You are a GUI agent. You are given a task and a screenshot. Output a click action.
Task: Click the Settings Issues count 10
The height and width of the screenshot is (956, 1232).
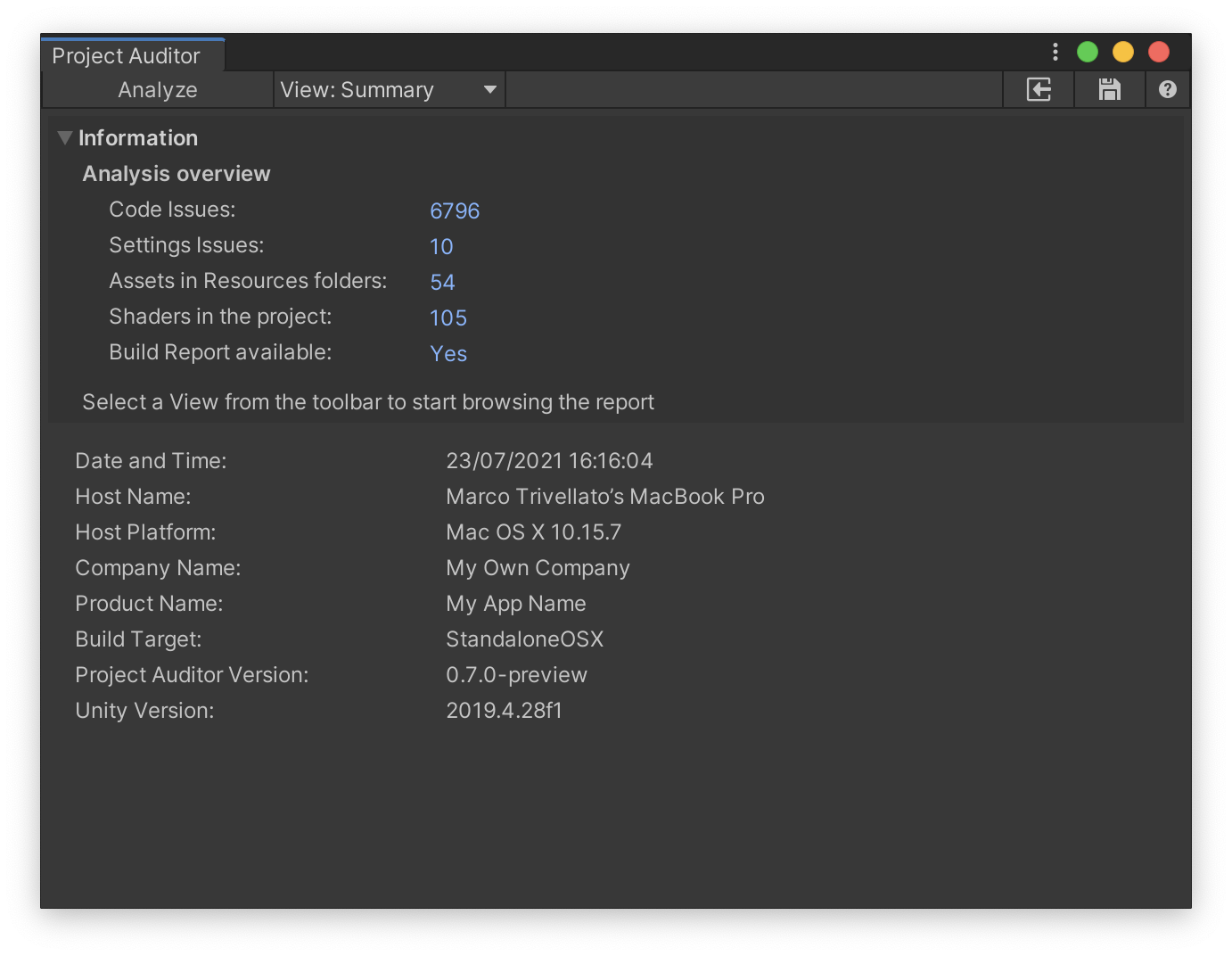pyautogui.click(x=441, y=246)
